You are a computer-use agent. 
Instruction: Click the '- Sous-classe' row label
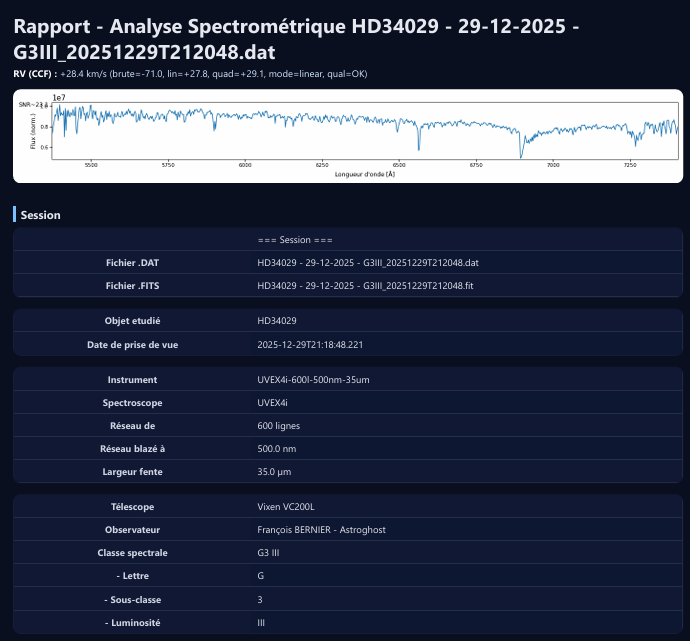click(x=133, y=600)
